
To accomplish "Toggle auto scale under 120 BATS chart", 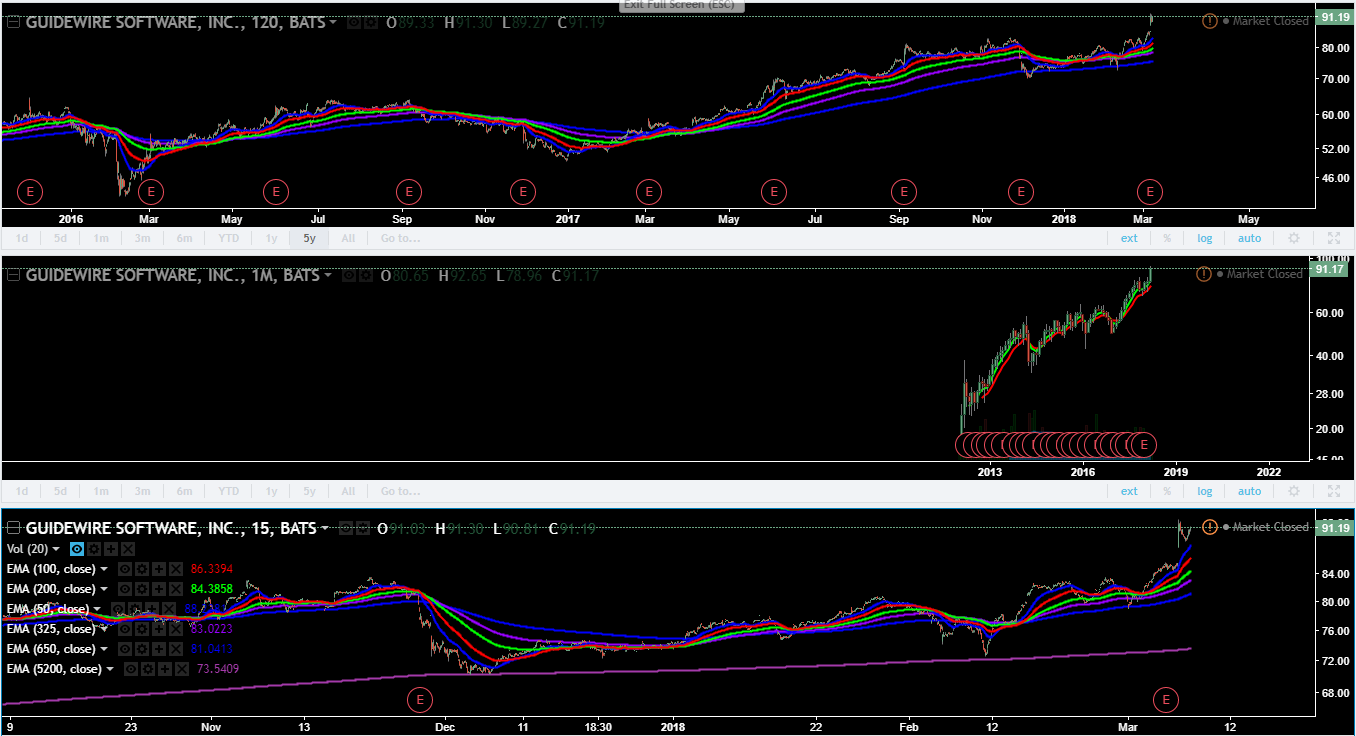I will [x=1250, y=238].
